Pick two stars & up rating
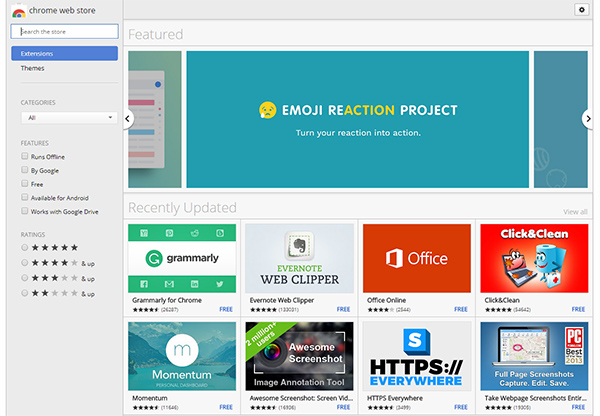This screenshot has width=600, height=416. 25,294
